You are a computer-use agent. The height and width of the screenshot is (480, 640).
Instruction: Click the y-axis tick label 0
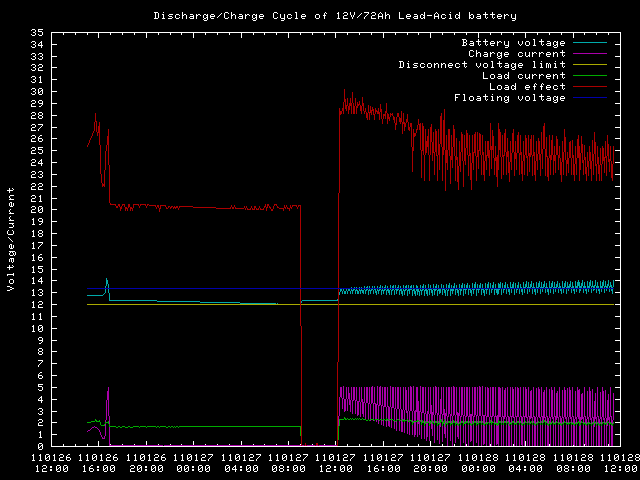pyautogui.click(x=40, y=446)
